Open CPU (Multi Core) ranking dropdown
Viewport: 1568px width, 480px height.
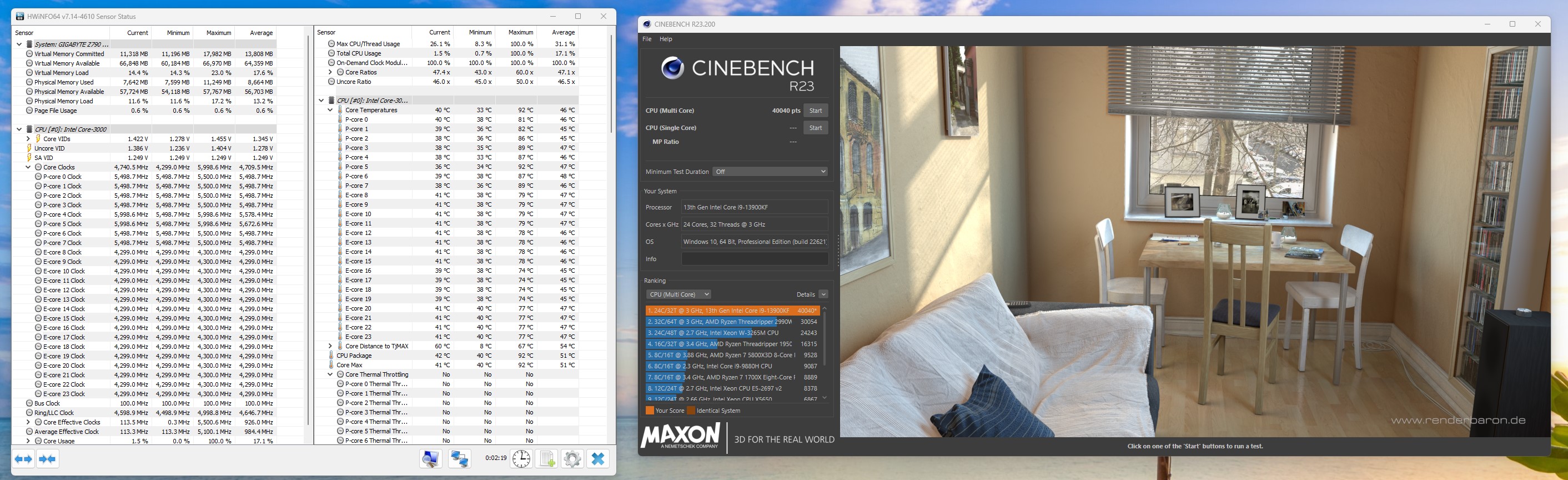(679, 294)
